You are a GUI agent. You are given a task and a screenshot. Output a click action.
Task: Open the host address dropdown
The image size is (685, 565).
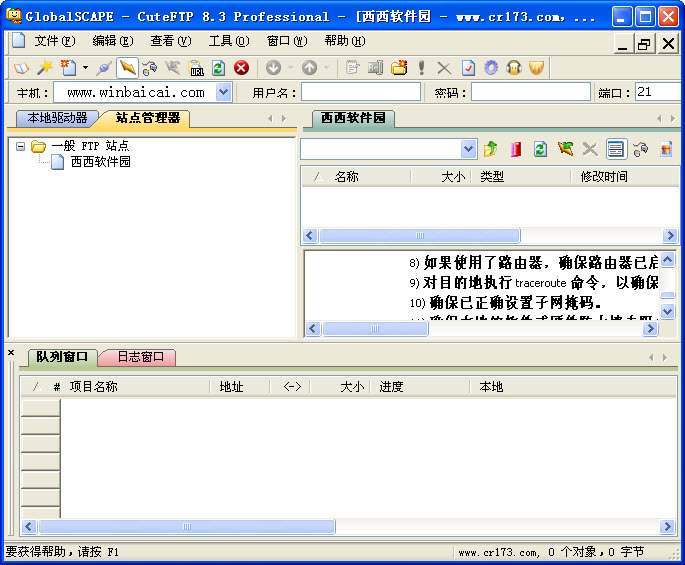[223, 92]
